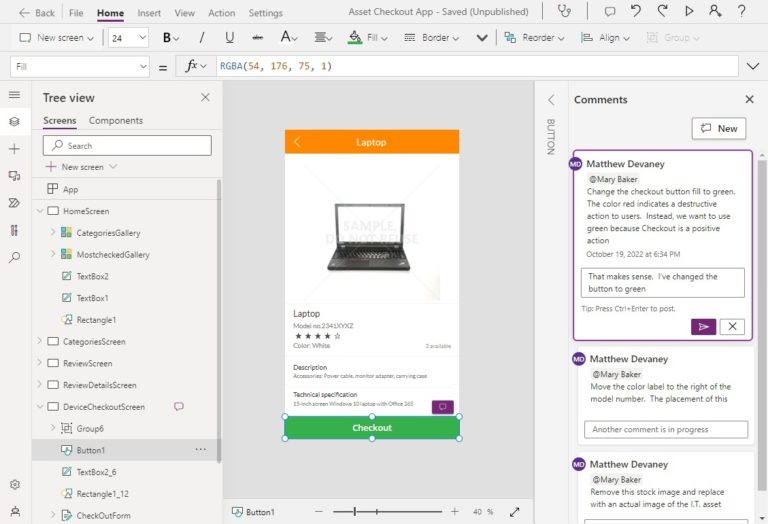Expand the CategoriesGallery node
The height and width of the screenshot is (524, 768).
53,233
